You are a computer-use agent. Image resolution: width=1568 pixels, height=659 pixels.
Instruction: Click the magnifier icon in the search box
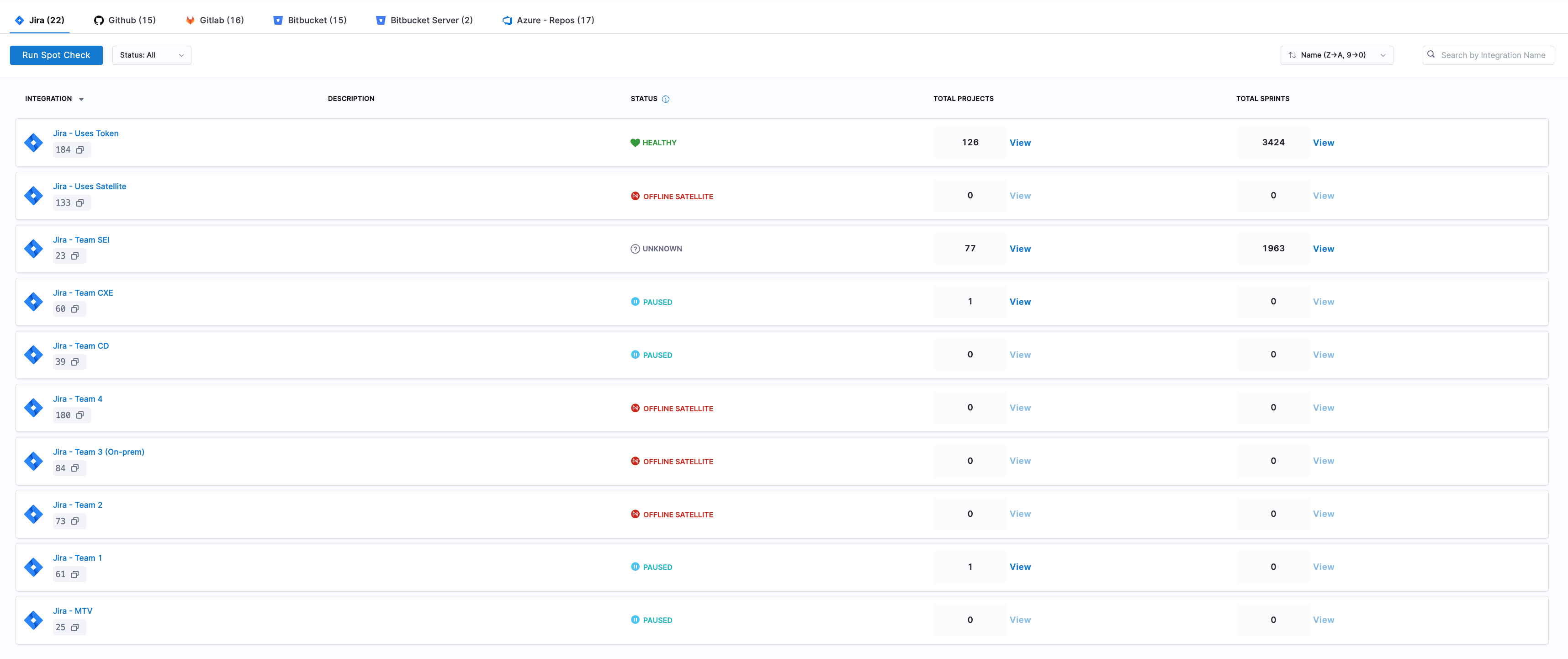[1432, 55]
